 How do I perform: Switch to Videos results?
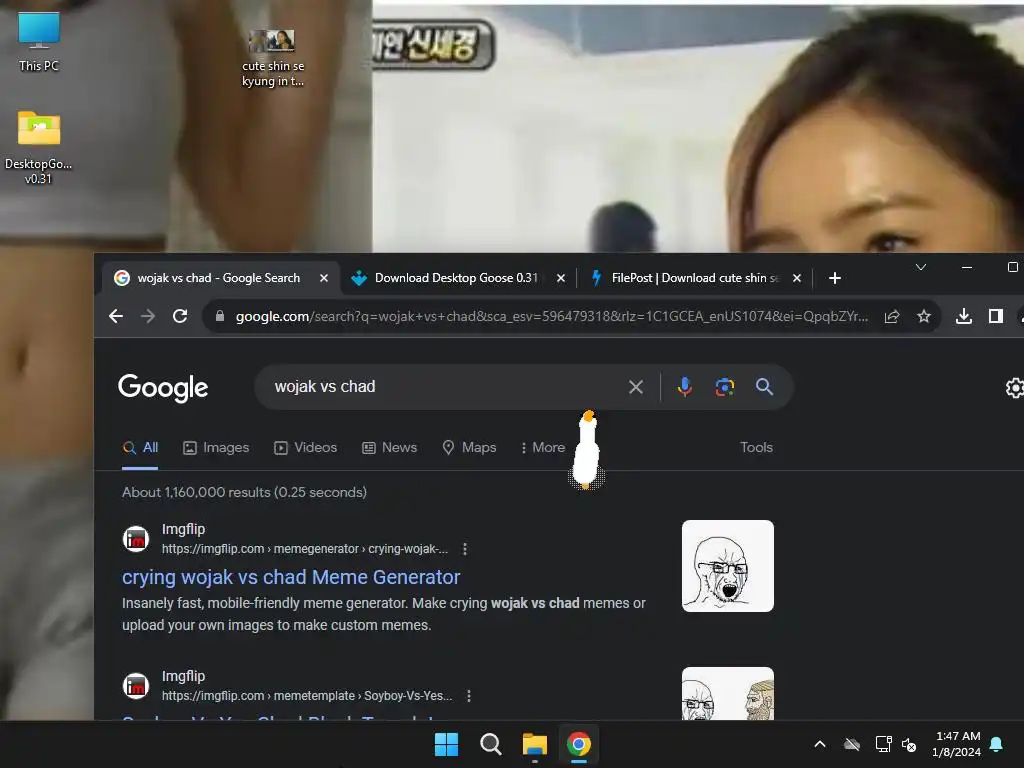(306, 448)
